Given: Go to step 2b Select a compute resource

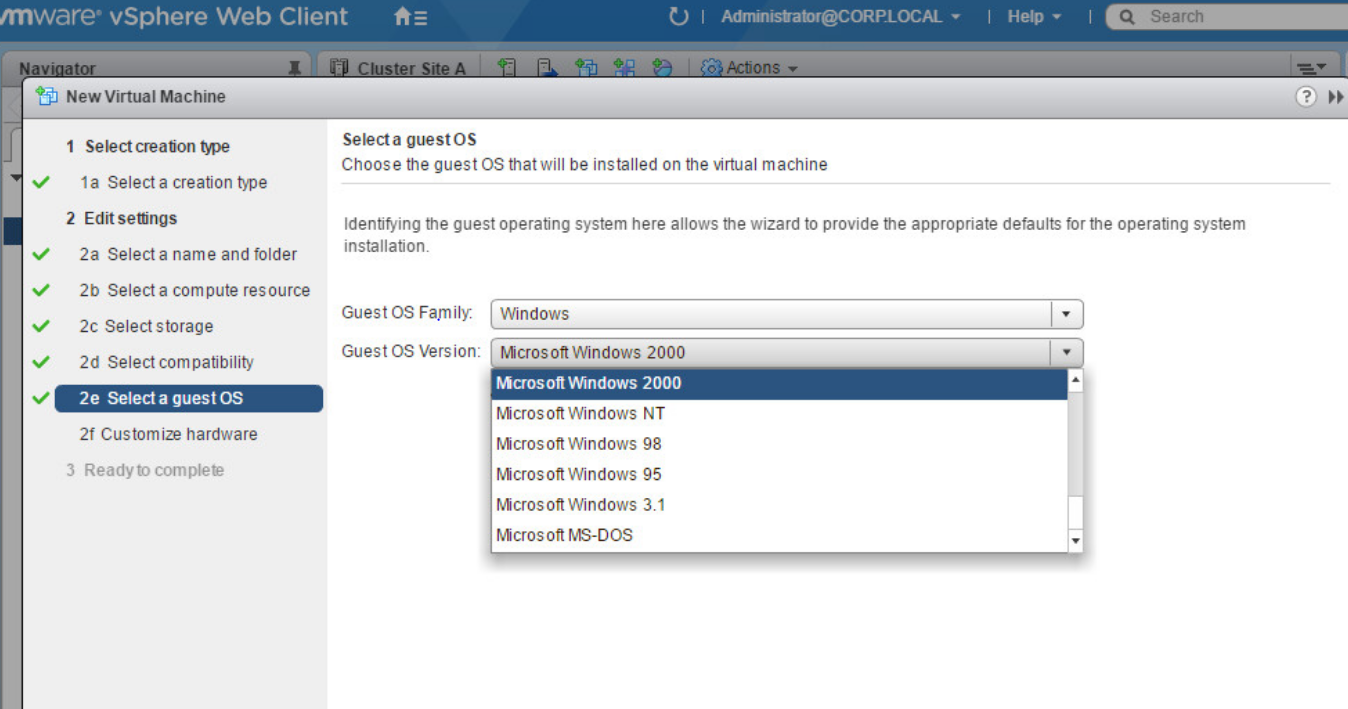Looking at the screenshot, I should [195, 290].
